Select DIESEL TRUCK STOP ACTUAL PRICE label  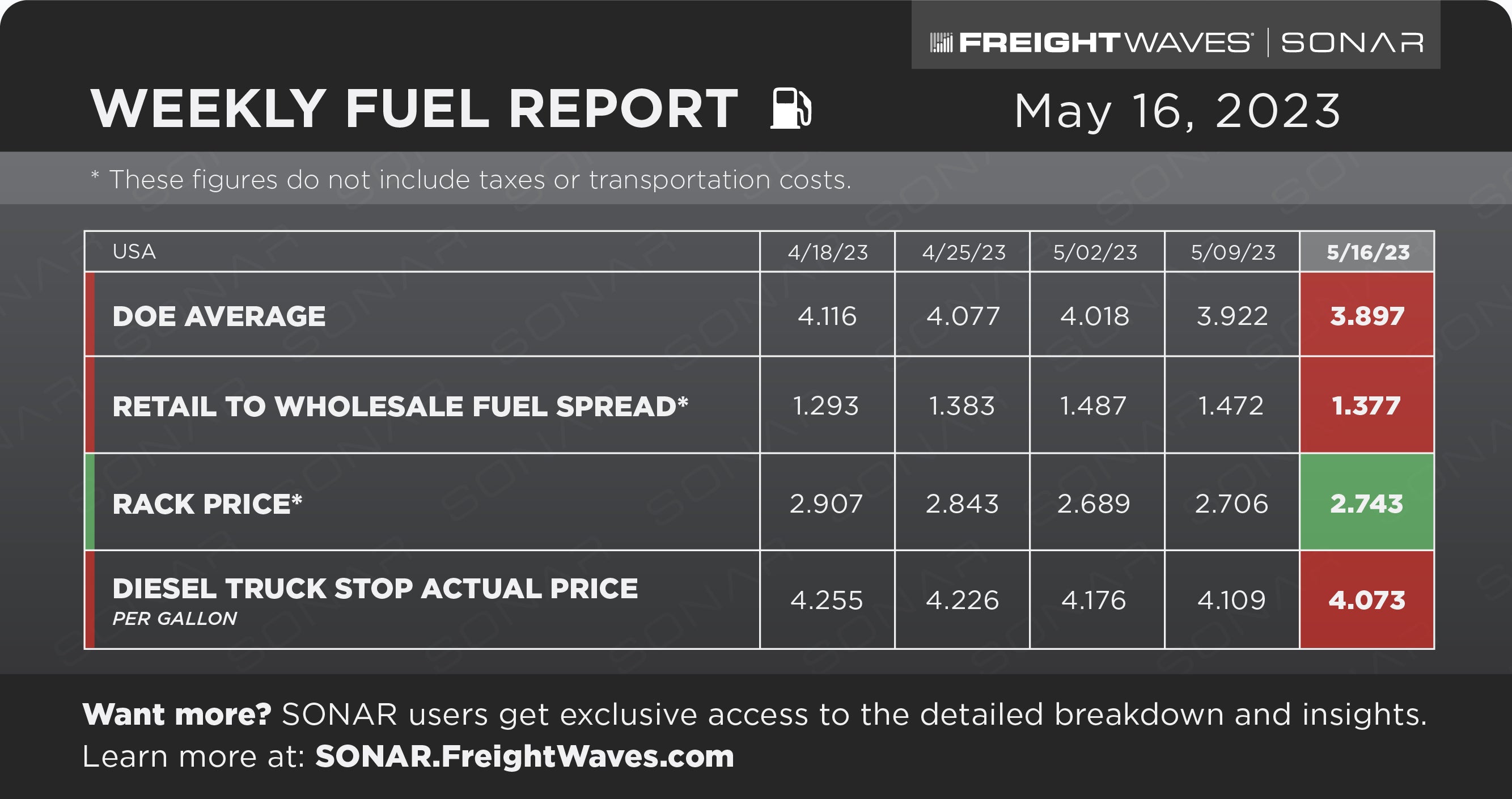click(x=375, y=588)
